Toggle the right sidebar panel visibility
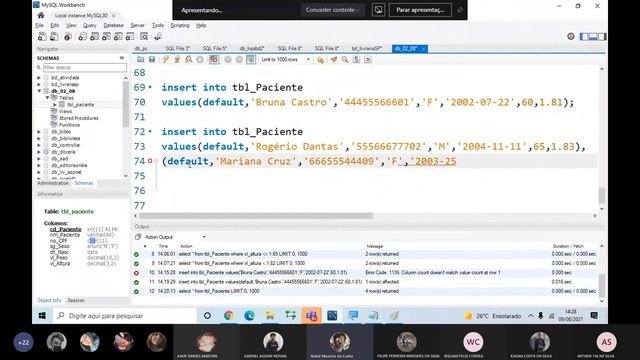The width and height of the screenshot is (640, 360). [602, 37]
